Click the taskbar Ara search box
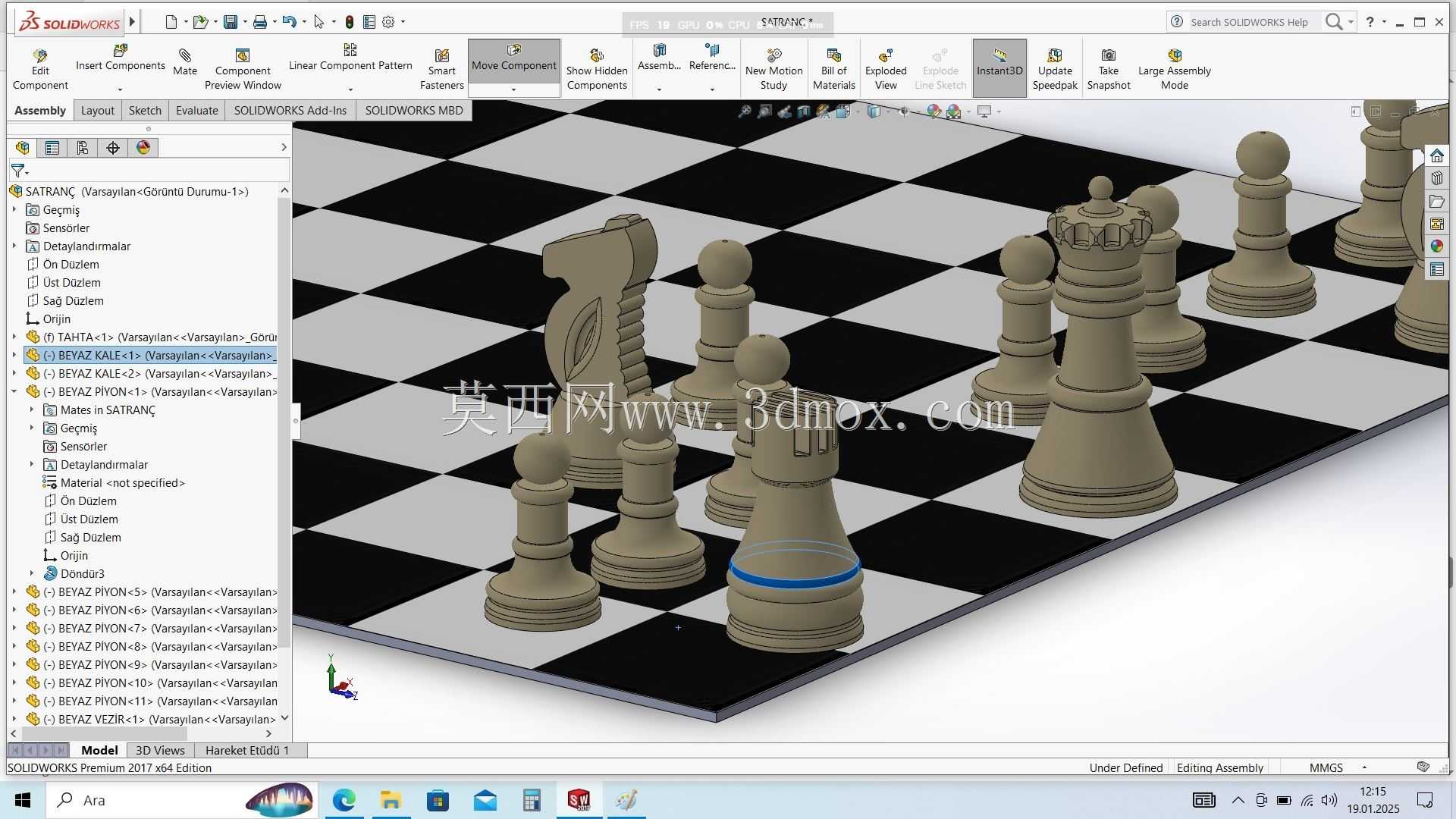 point(182,800)
